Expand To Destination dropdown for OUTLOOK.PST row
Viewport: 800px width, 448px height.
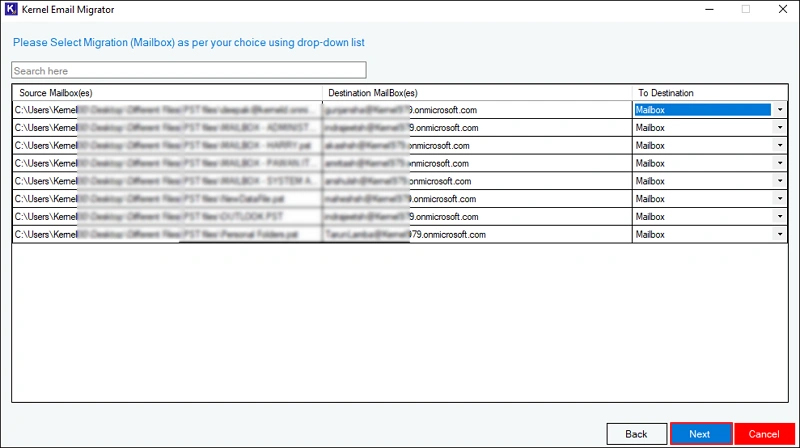[780, 216]
